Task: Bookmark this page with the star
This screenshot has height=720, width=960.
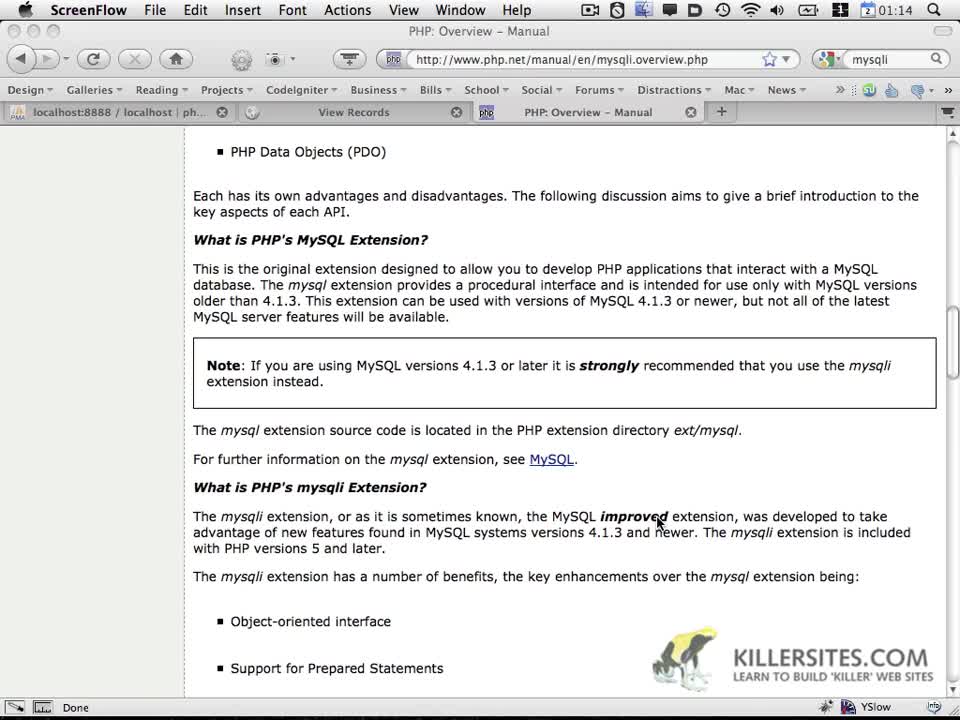Action: tap(770, 59)
